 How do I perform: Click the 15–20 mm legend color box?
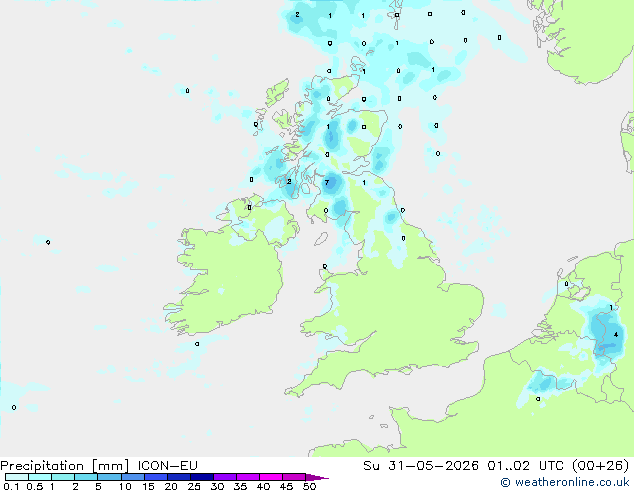point(155,477)
